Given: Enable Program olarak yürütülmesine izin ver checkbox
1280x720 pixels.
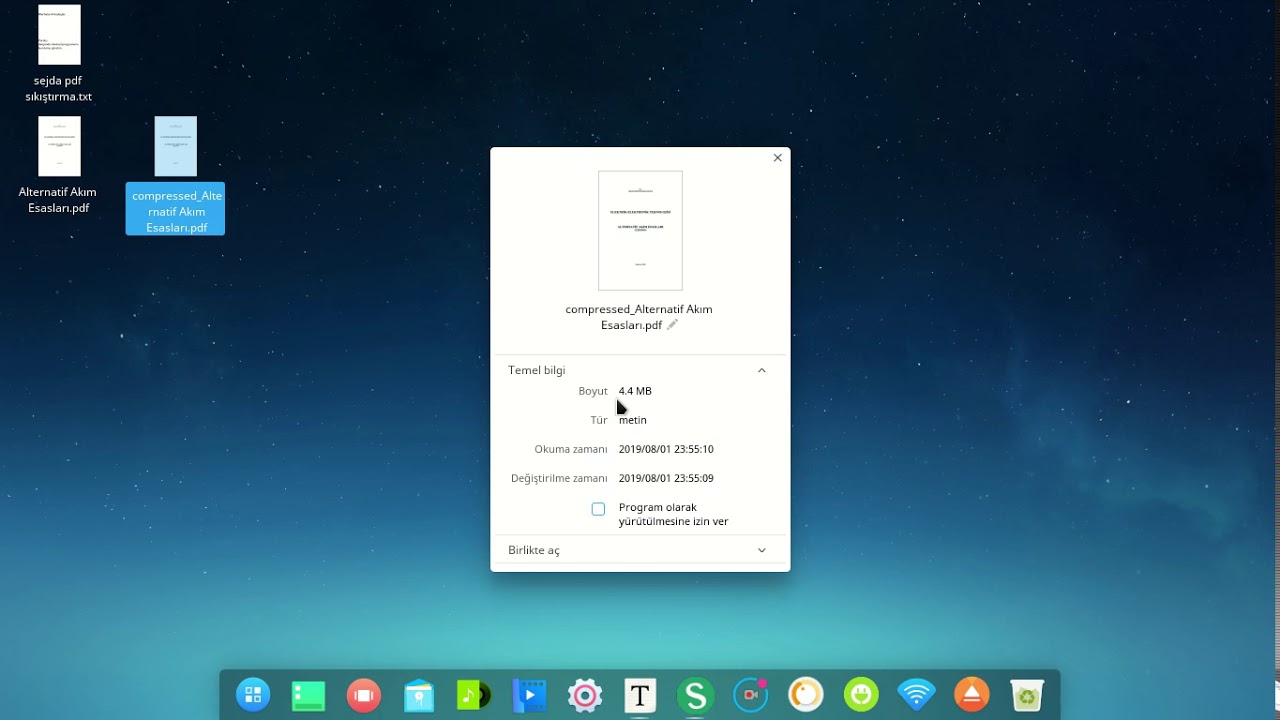Looking at the screenshot, I should point(598,509).
